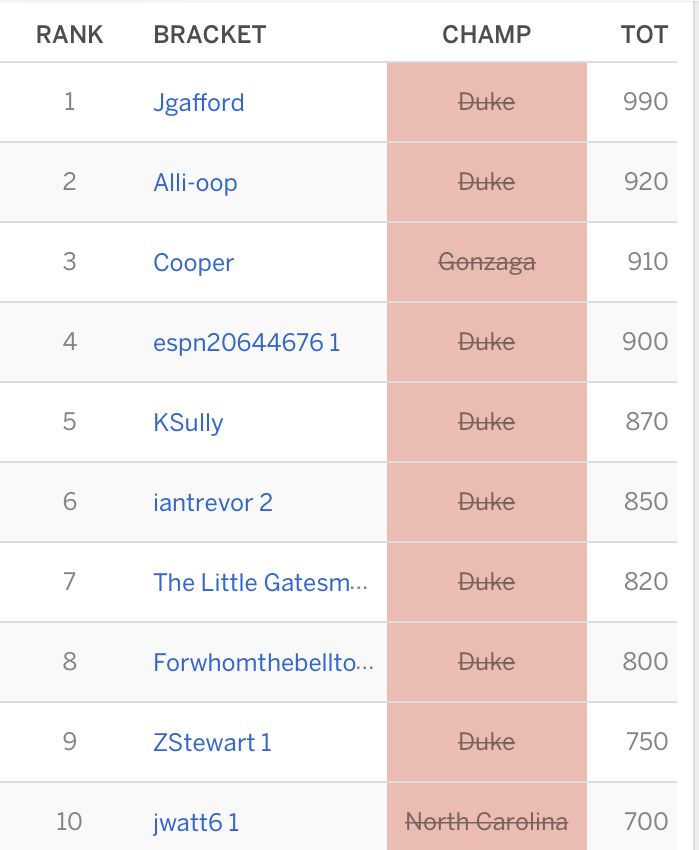Open The Little Gatesm... bracket
The height and width of the screenshot is (850, 699).
point(260,582)
